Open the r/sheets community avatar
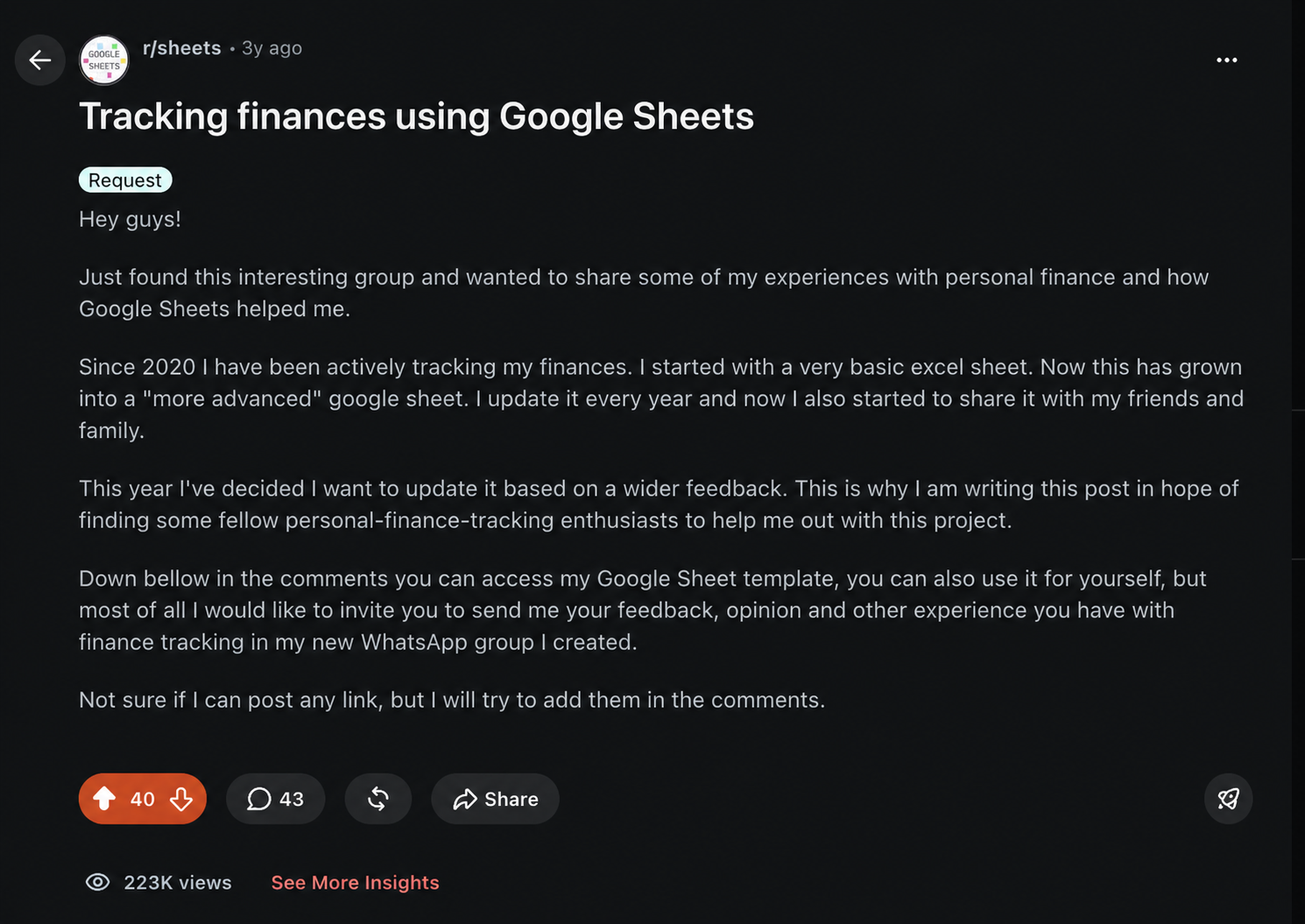1305x924 pixels. coord(104,60)
